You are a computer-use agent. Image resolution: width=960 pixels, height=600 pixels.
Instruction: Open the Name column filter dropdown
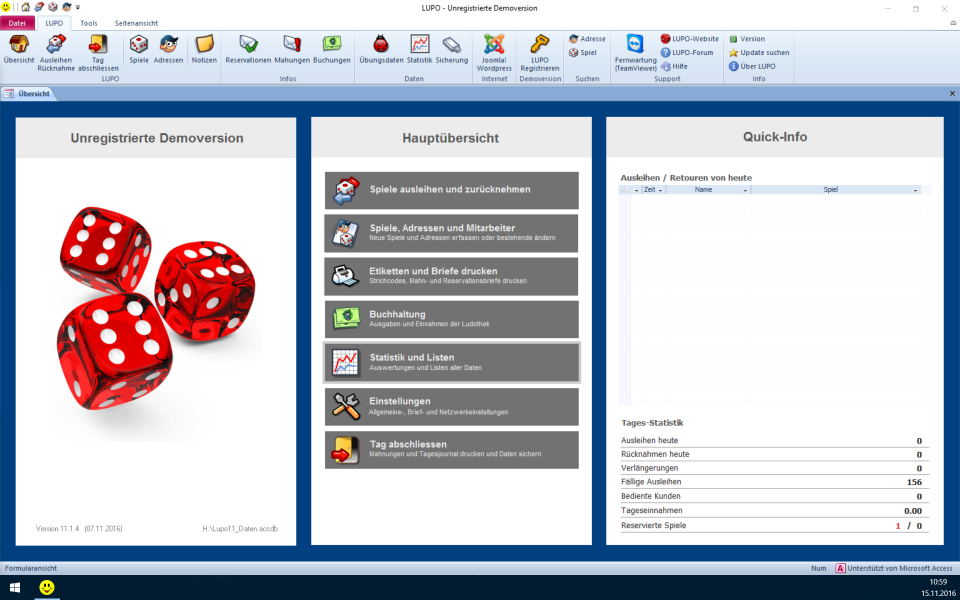745,190
